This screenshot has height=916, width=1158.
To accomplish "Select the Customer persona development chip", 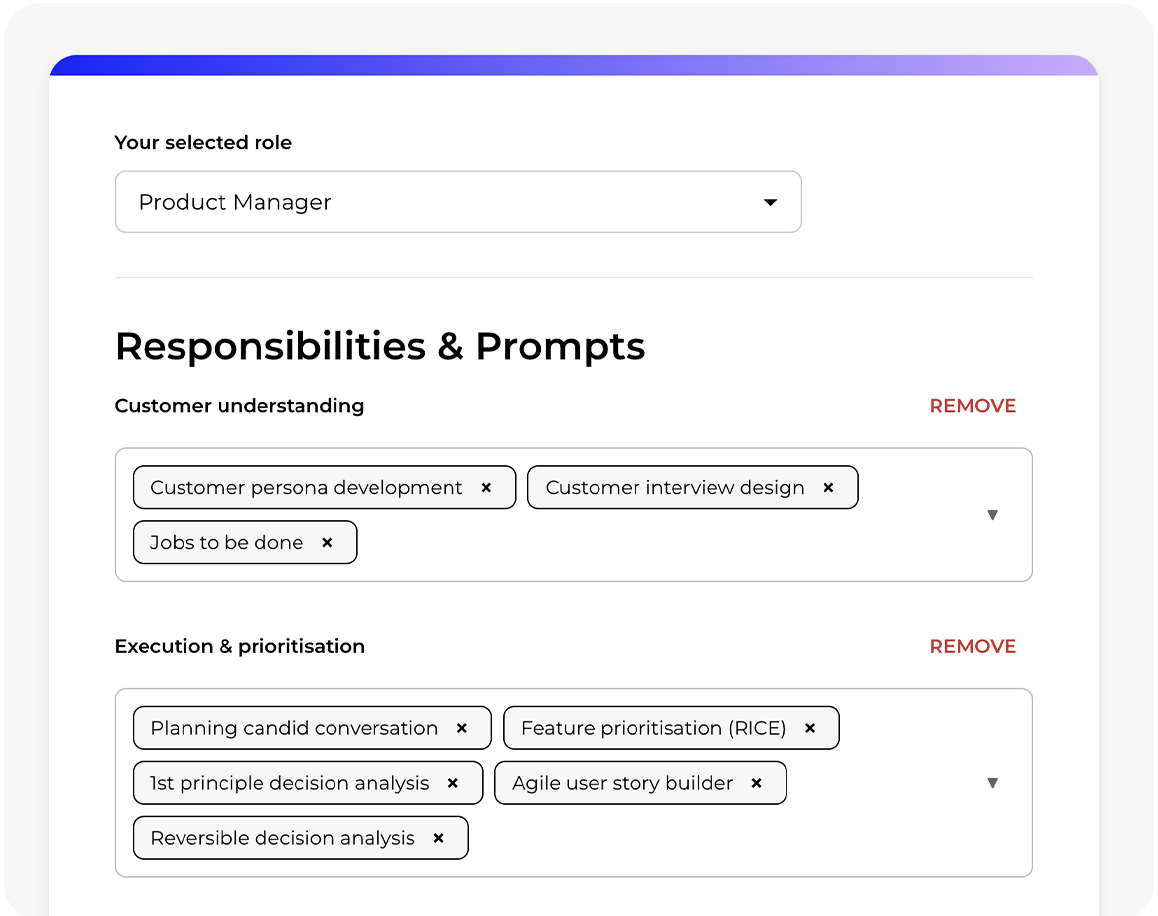I will 306,488.
